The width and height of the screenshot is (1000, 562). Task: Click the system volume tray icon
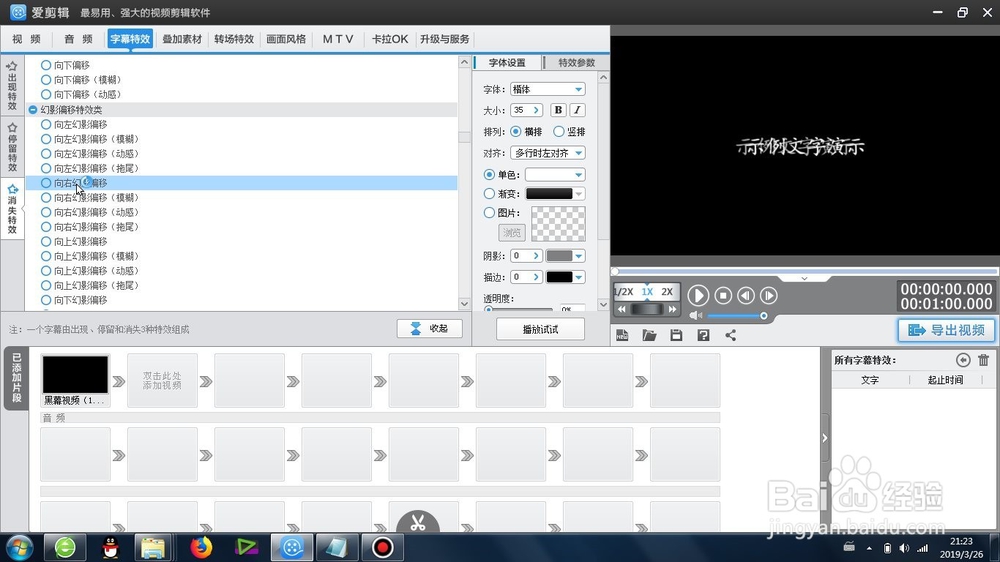click(904, 548)
